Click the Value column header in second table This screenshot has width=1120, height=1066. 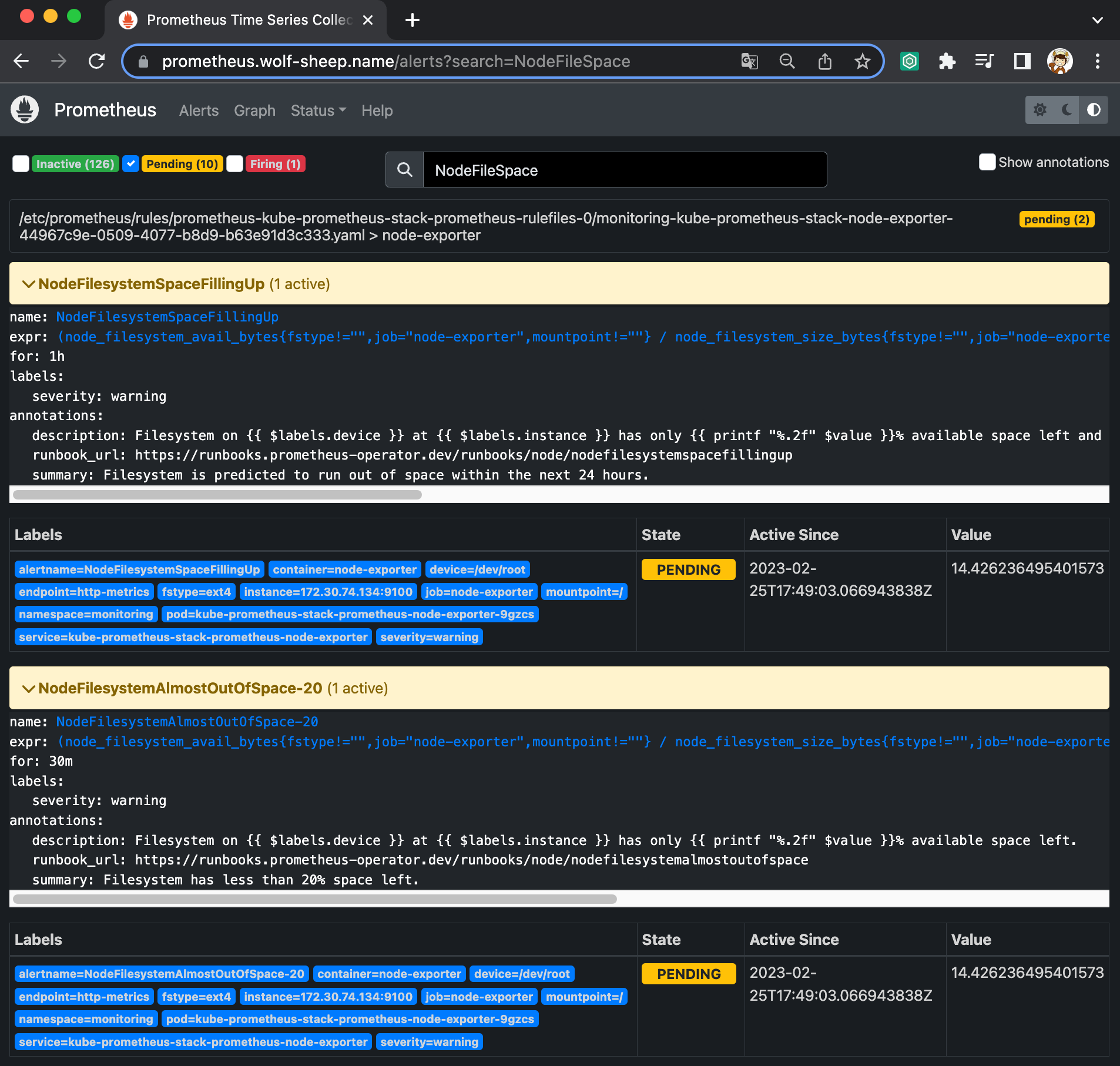pyautogui.click(x=971, y=940)
